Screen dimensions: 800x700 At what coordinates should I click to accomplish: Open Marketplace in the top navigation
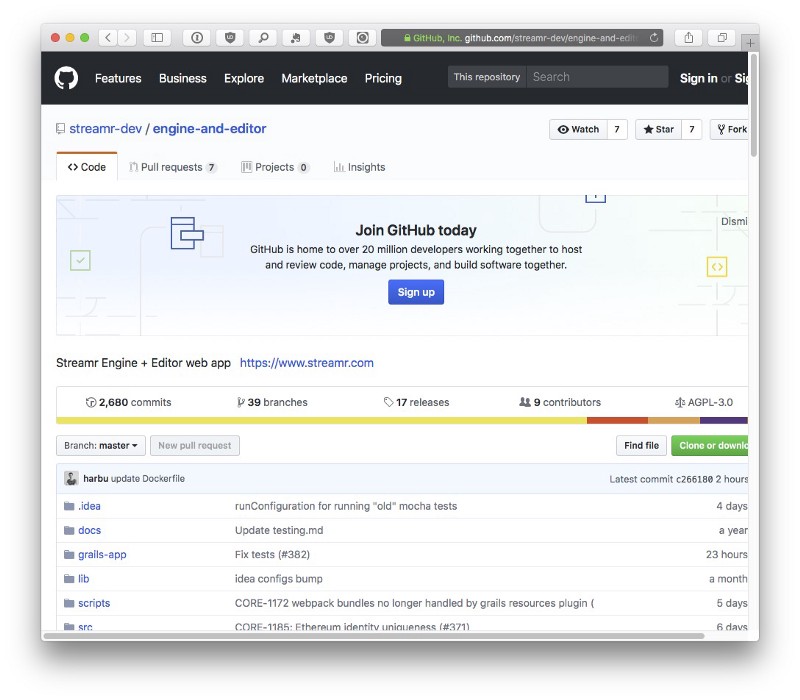[x=314, y=78]
